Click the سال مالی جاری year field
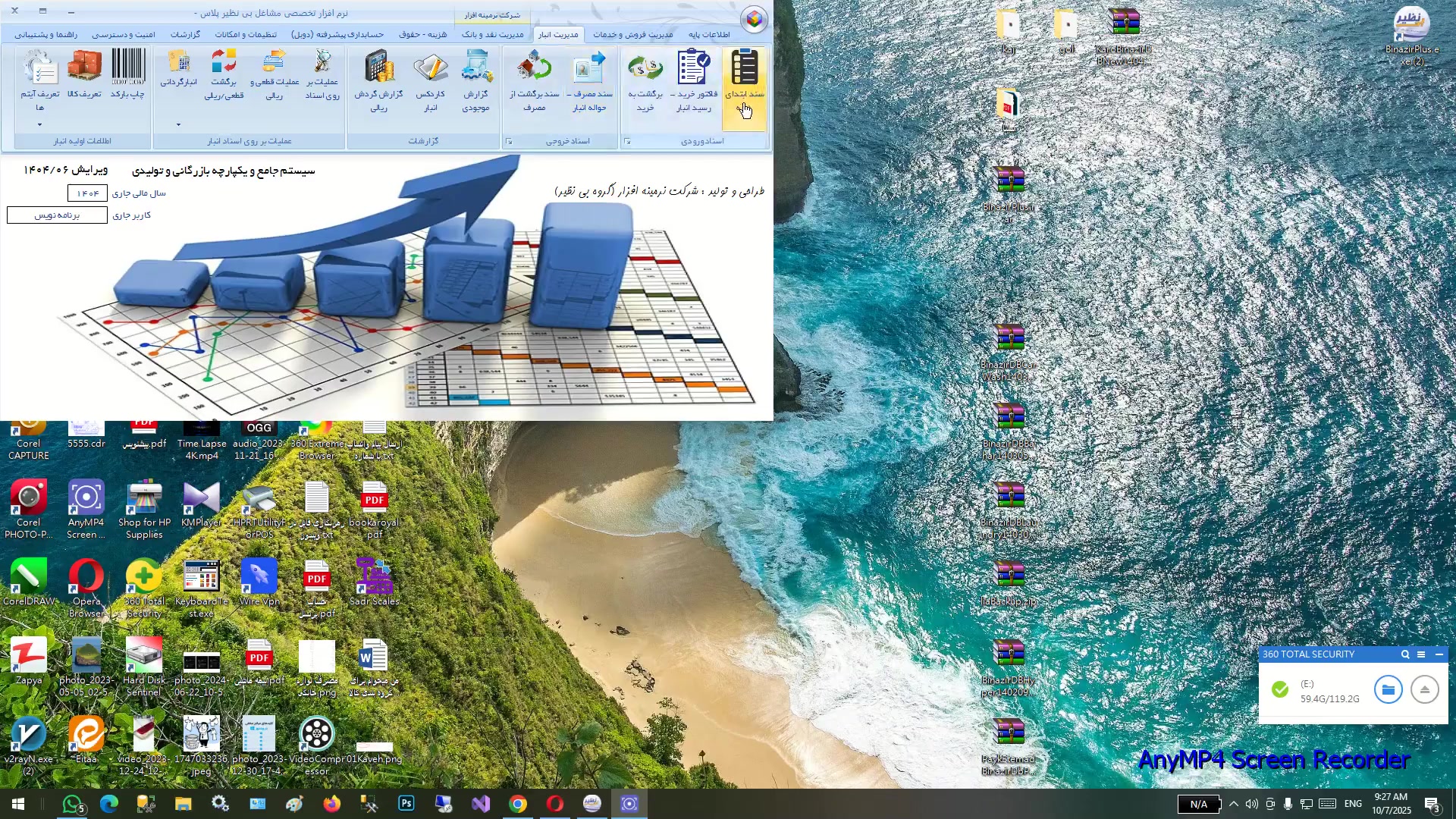Screen dimensions: 1456x819 (x=87, y=193)
